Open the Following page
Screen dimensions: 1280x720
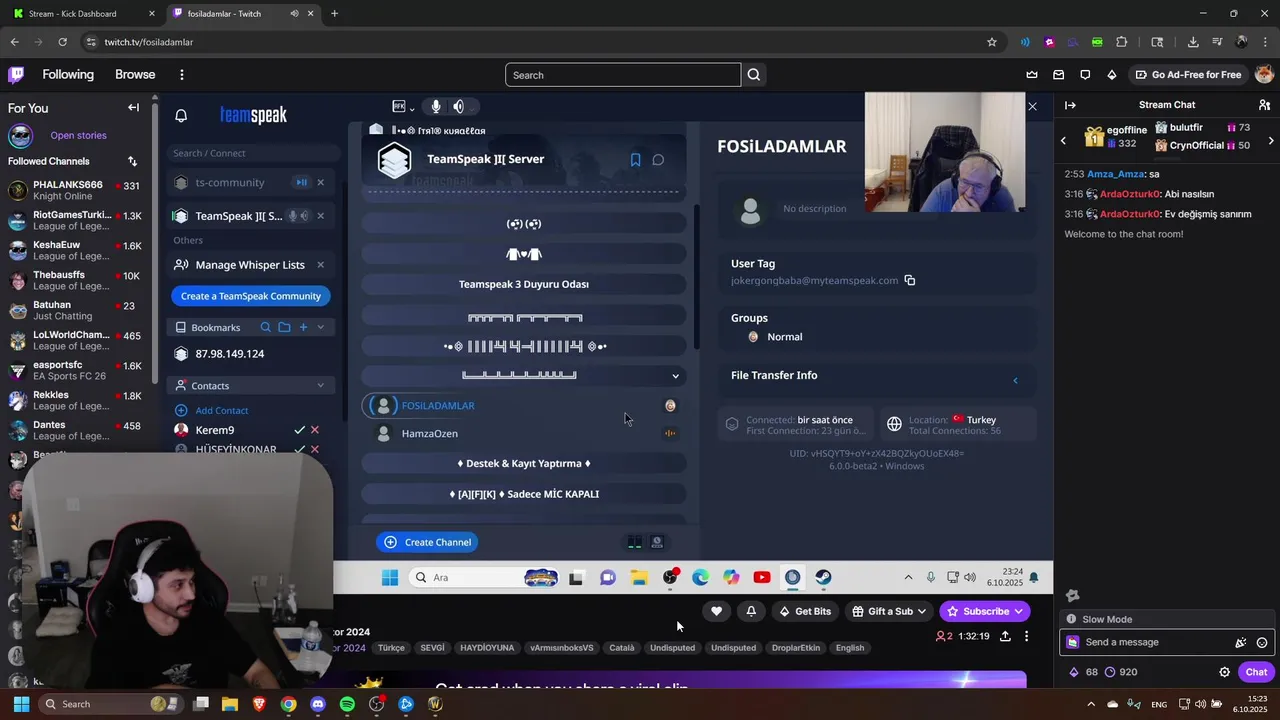(x=68, y=75)
